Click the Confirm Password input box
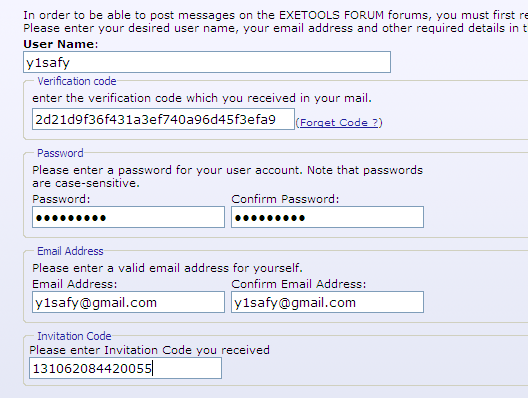Image resolution: width=528 pixels, height=398 pixels. tap(327, 217)
